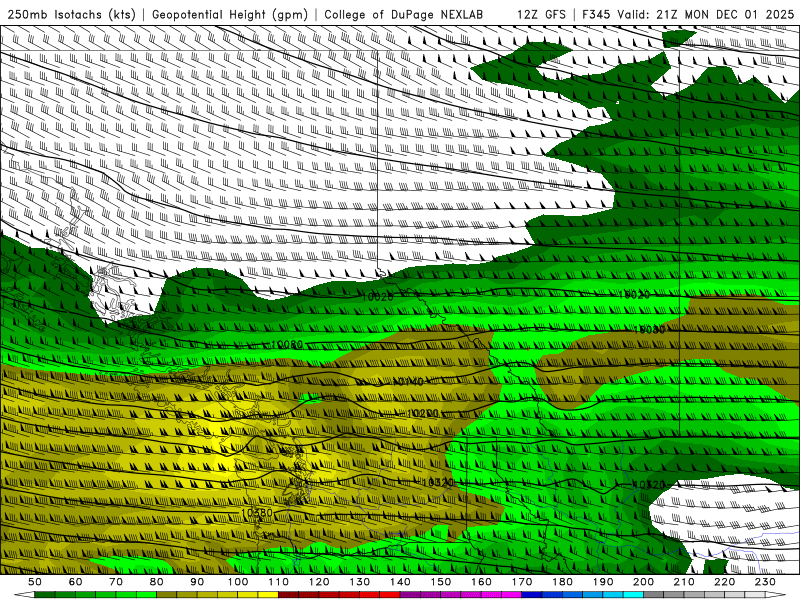Viewport: 800px width, 600px height.
Task: Click the legend value 220
Action: pos(724,582)
